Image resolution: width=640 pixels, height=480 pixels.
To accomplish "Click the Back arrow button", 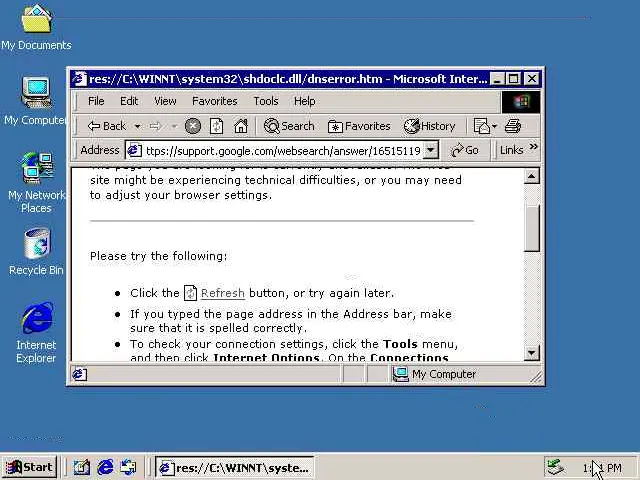I will tap(107, 126).
